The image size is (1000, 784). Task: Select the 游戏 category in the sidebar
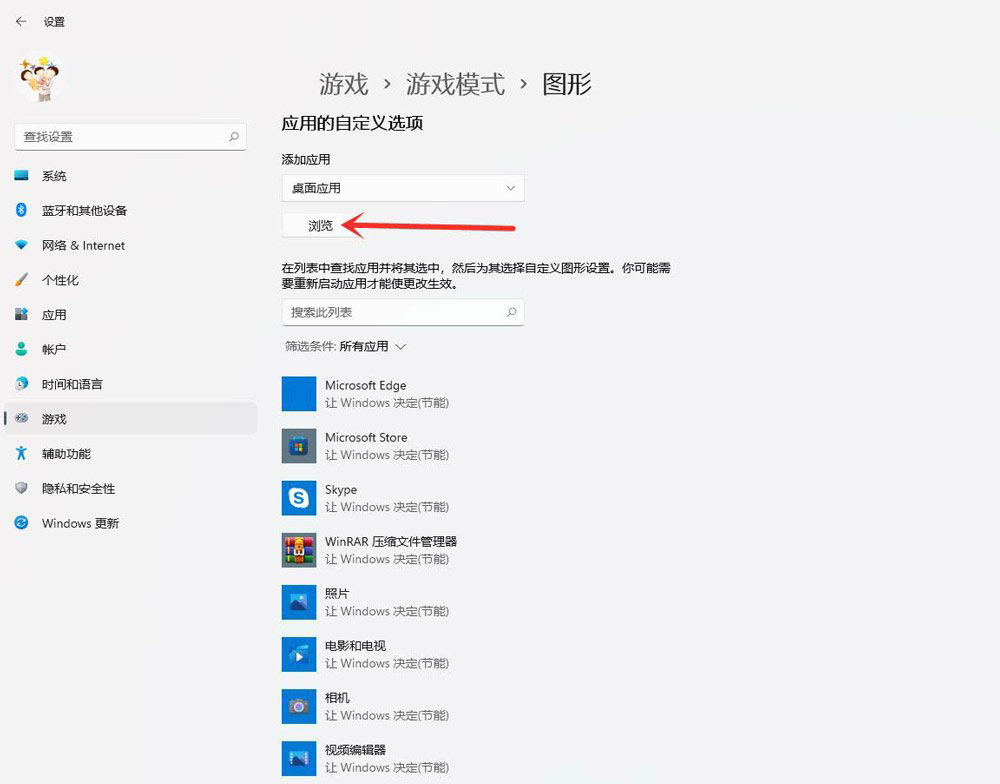[x=130, y=418]
